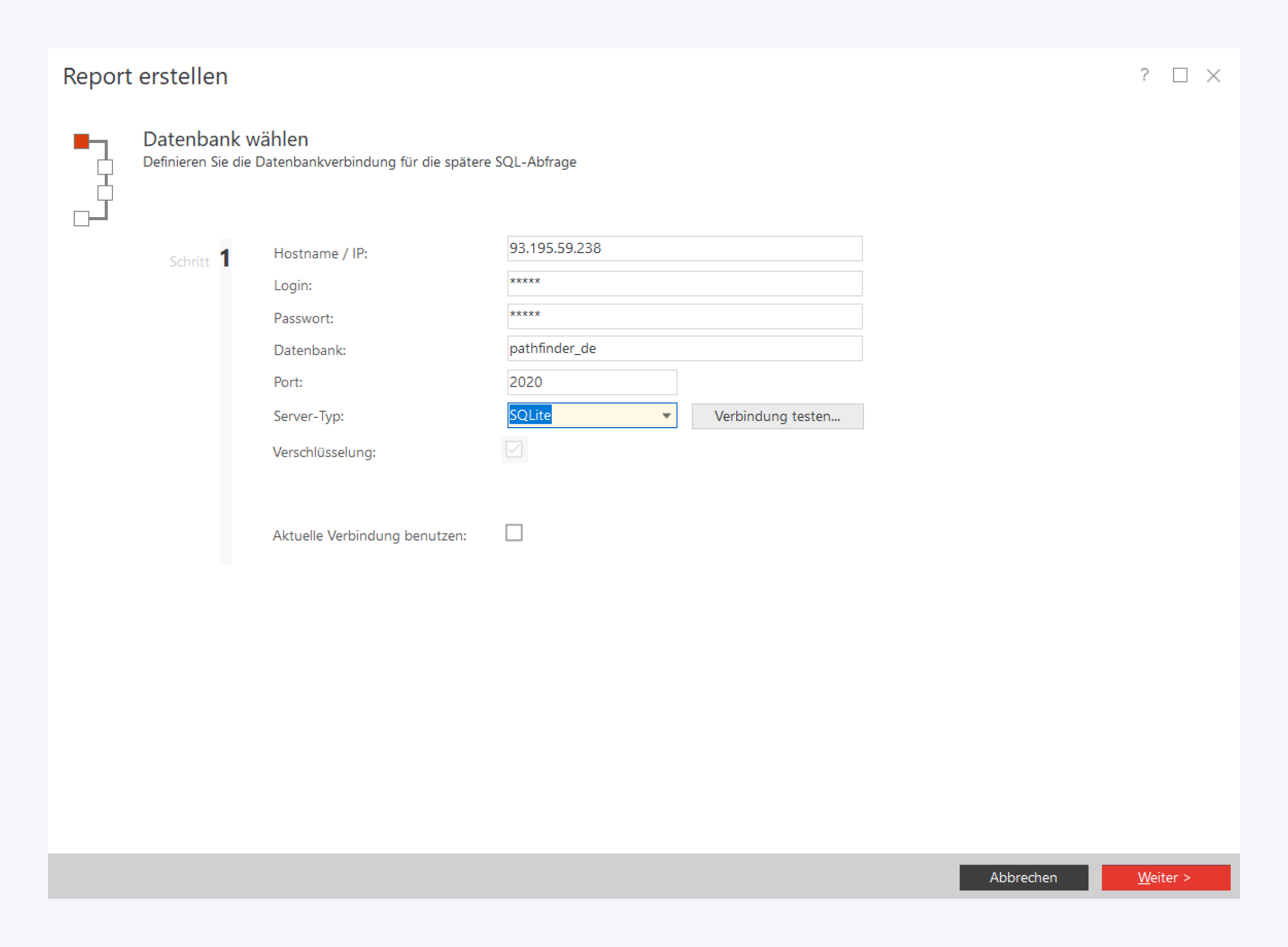Click the Abbrechen button
This screenshot has height=947, width=1288.
(1023, 877)
